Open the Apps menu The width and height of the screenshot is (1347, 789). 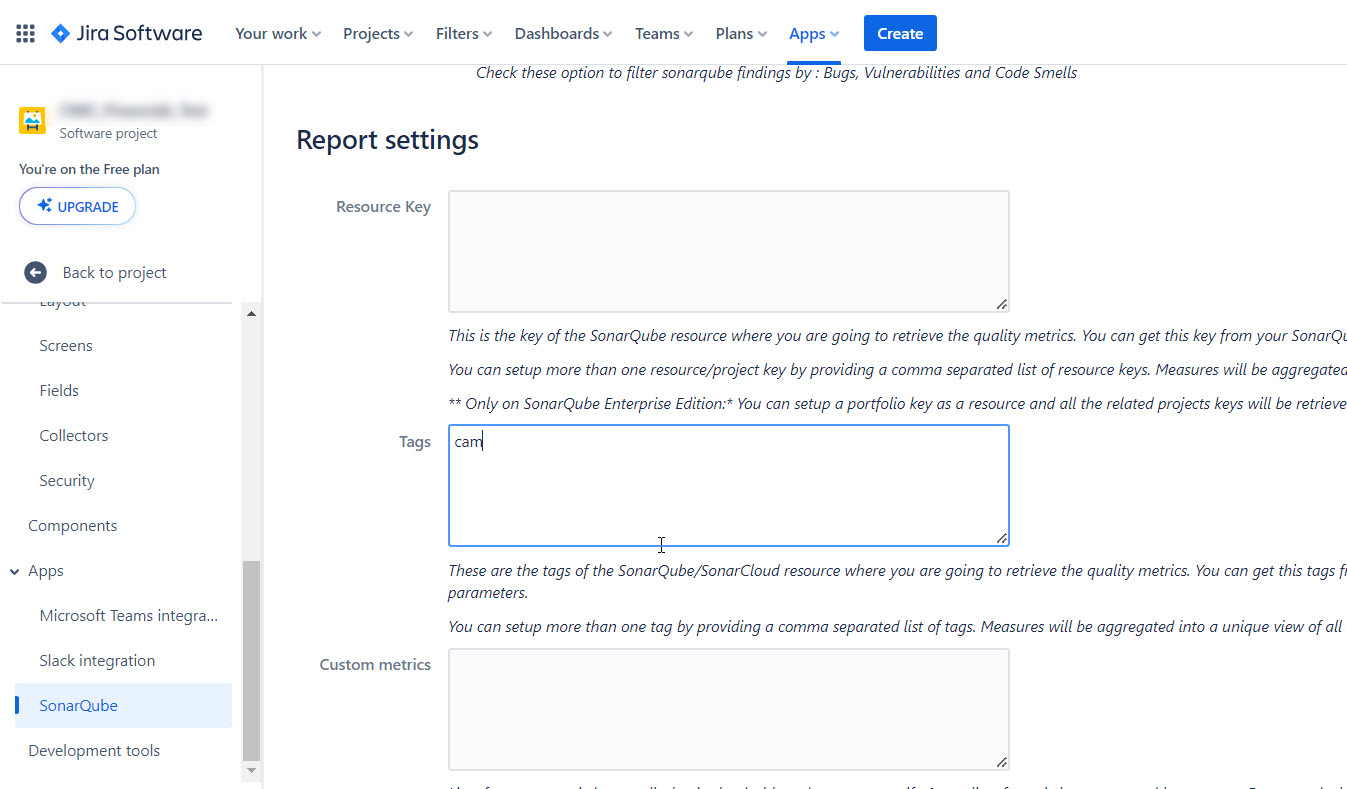pyautogui.click(x=814, y=33)
